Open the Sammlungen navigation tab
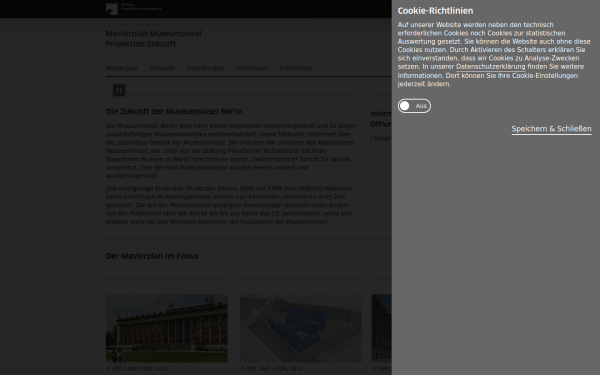The image size is (600, 375). click(205, 68)
